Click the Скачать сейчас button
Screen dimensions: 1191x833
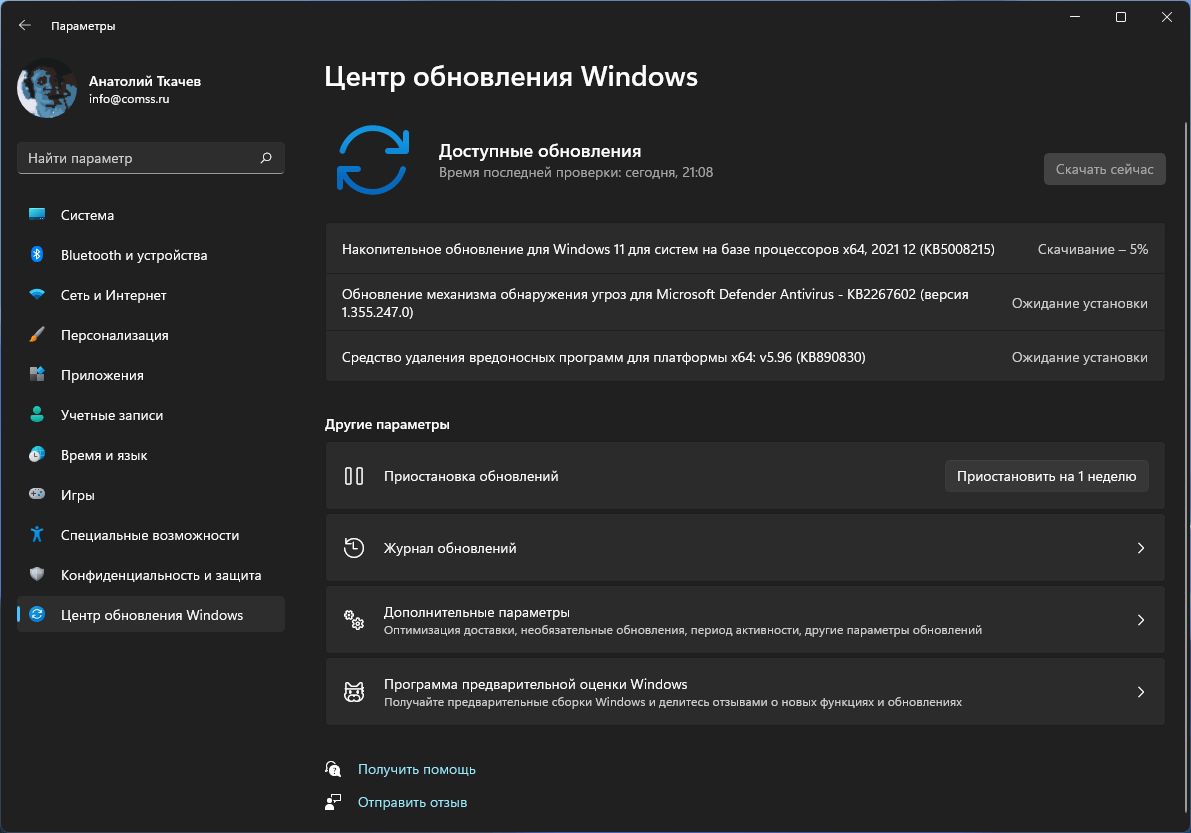1104,168
